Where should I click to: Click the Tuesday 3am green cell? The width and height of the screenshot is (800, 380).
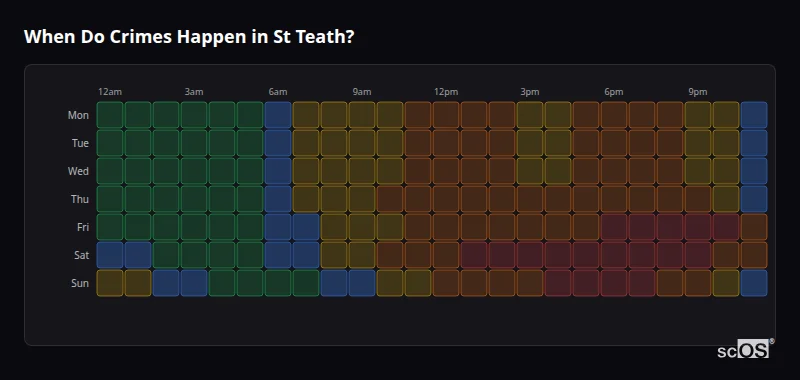pyautogui.click(x=194, y=143)
